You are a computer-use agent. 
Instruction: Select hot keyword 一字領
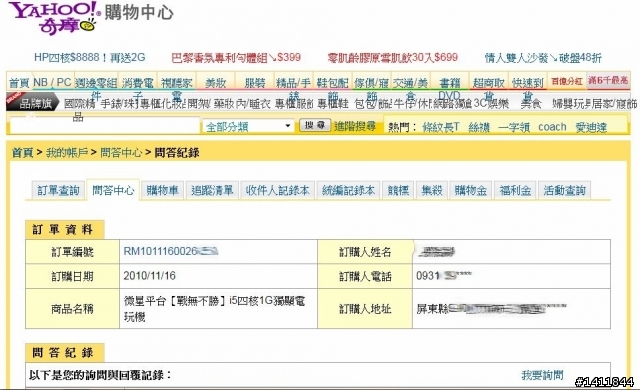point(514,127)
